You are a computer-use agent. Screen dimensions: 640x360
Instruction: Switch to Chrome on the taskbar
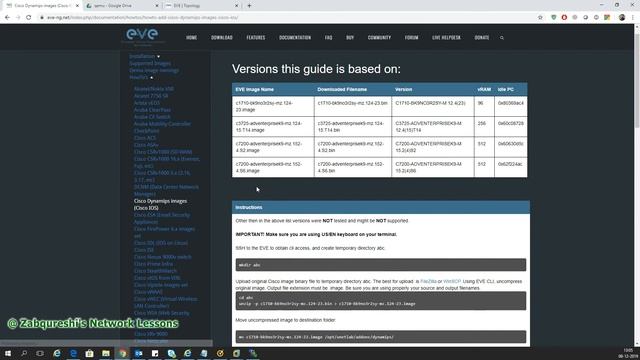tap(122, 353)
